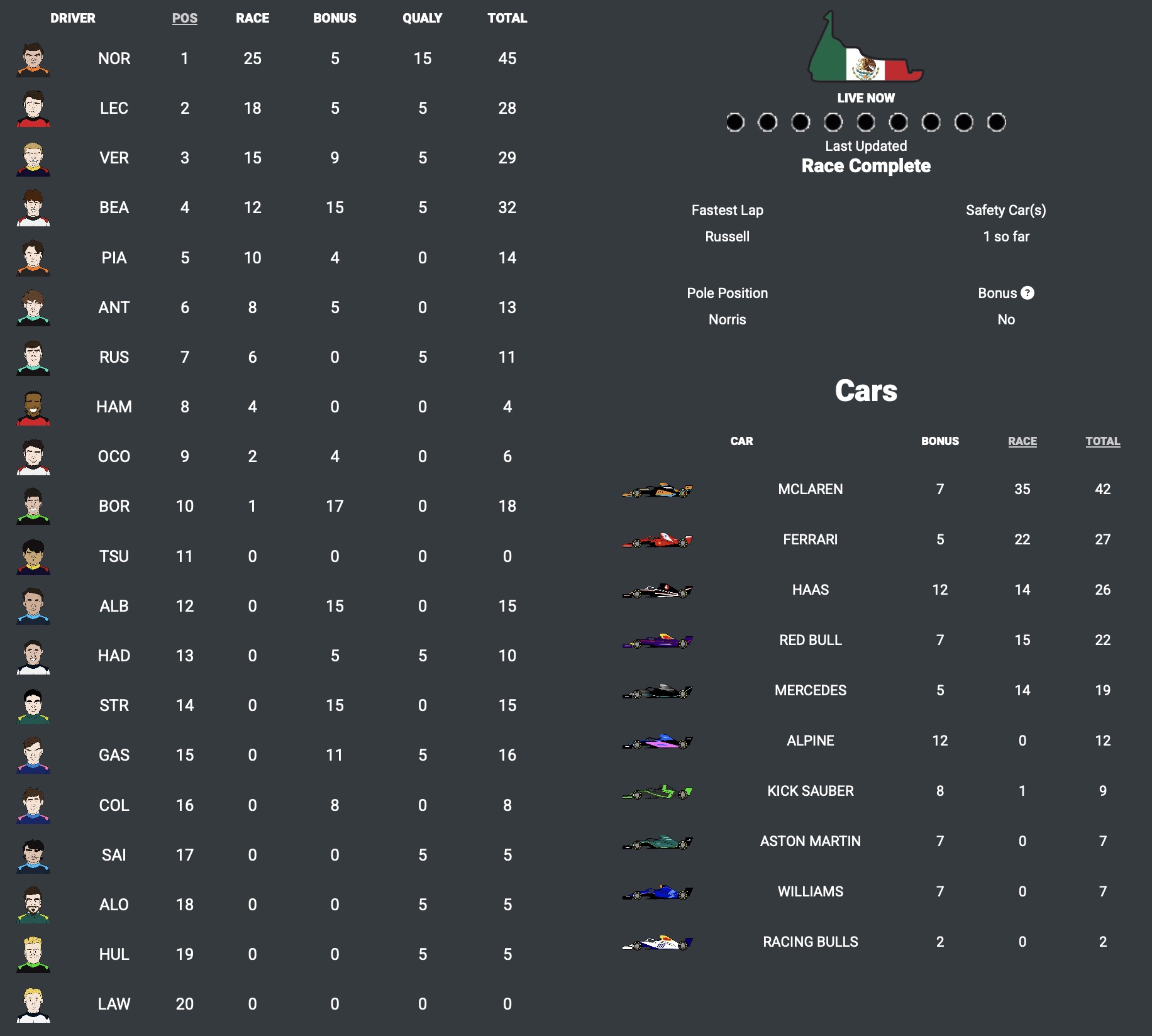Click the Kick Sauber car icon

(657, 791)
